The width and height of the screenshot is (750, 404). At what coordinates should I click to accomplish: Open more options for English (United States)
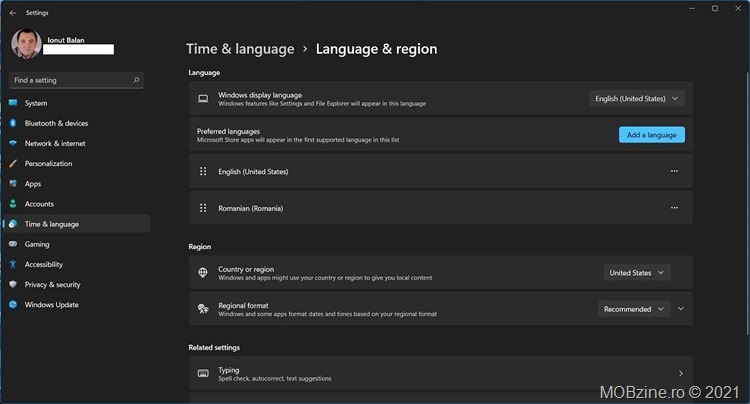pos(674,171)
